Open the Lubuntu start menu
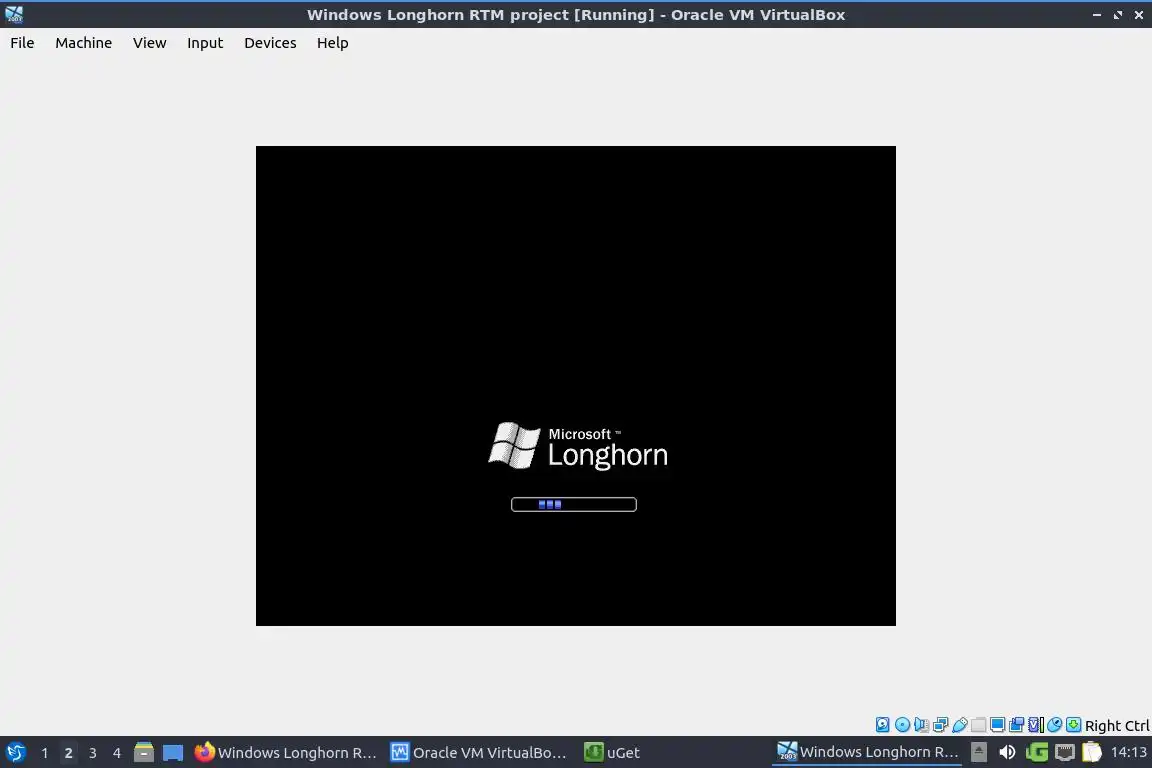Screen dimensions: 1152x768 click(x=15, y=752)
